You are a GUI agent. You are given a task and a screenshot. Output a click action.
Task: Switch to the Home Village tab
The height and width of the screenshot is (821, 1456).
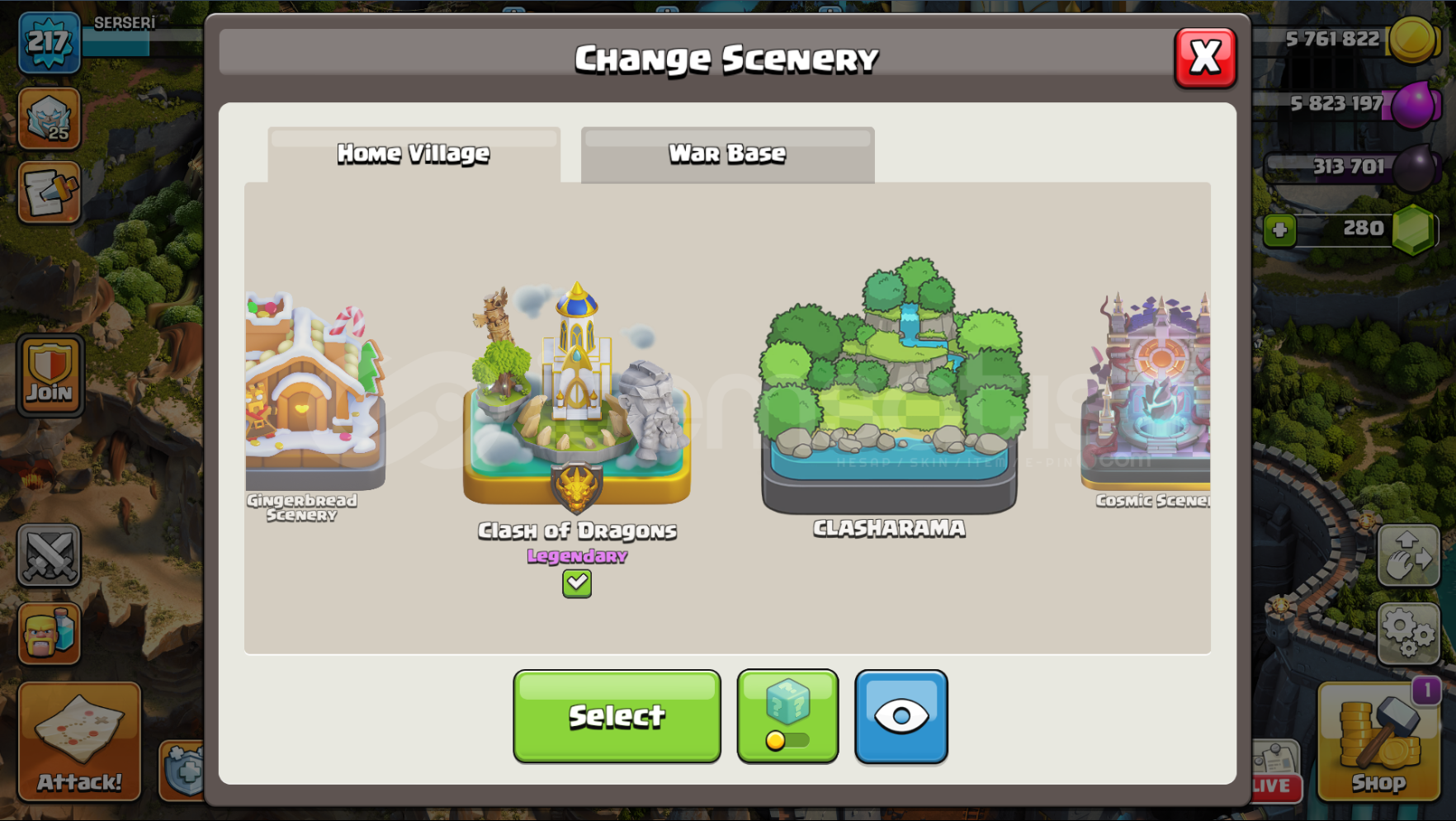coord(414,154)
